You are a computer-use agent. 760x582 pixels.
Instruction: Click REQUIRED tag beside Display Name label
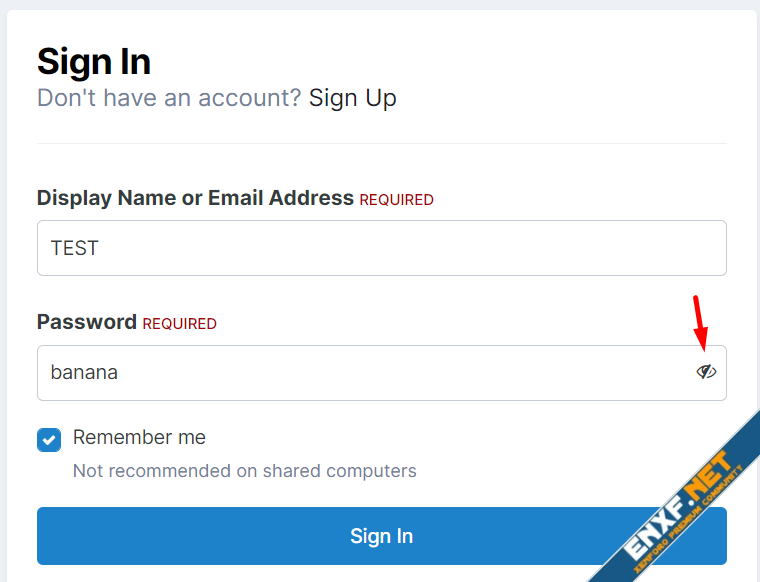tap(396, 200)
